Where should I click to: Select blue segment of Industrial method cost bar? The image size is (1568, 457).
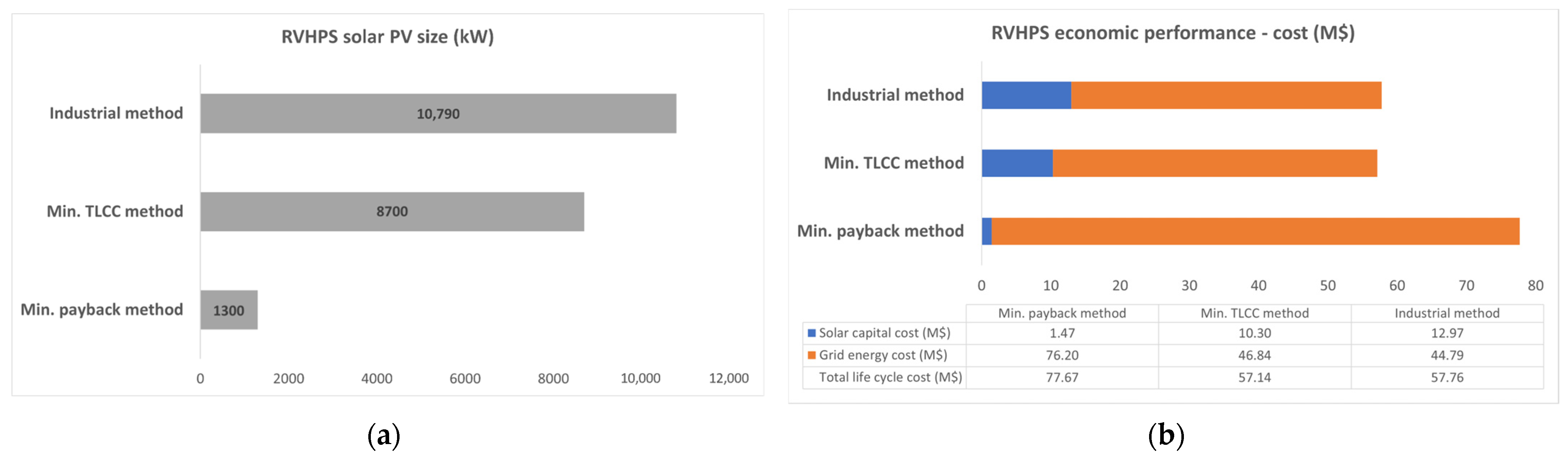click(1026, 95)
